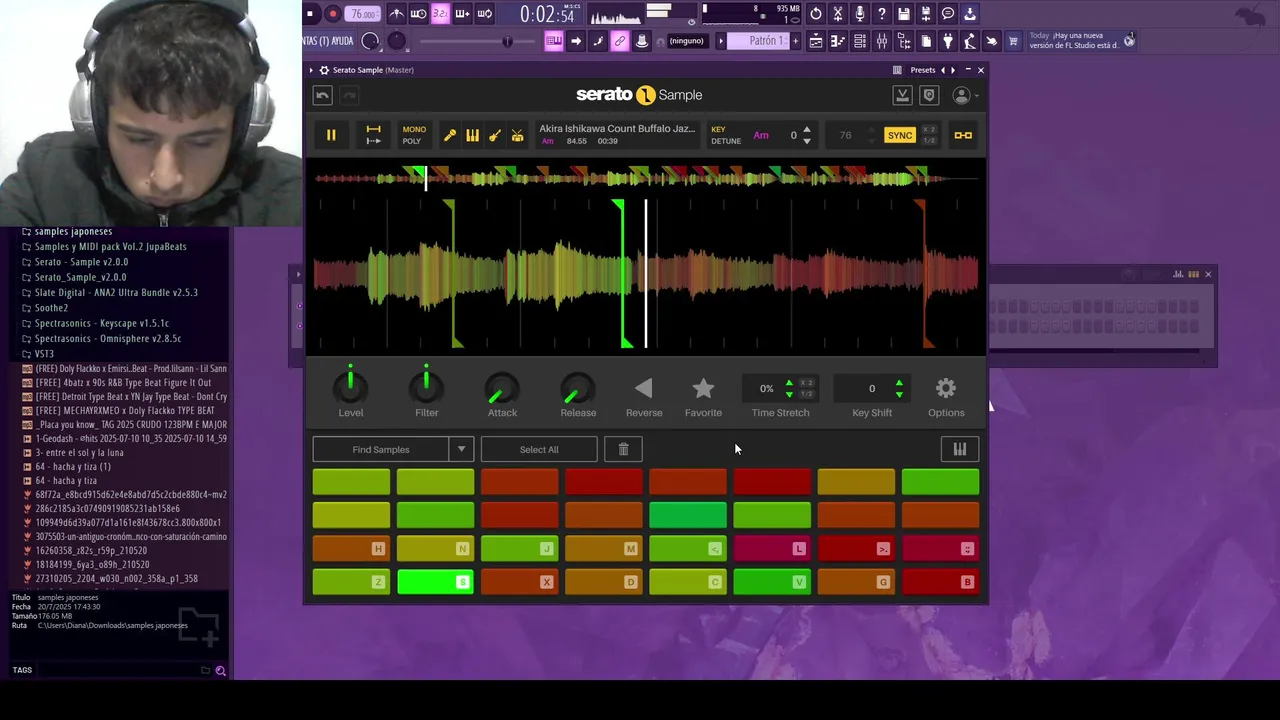Select the bass guitar stem icon
Screen dimensions: 1280x720
pyautogui.click(x=495, y=135)
